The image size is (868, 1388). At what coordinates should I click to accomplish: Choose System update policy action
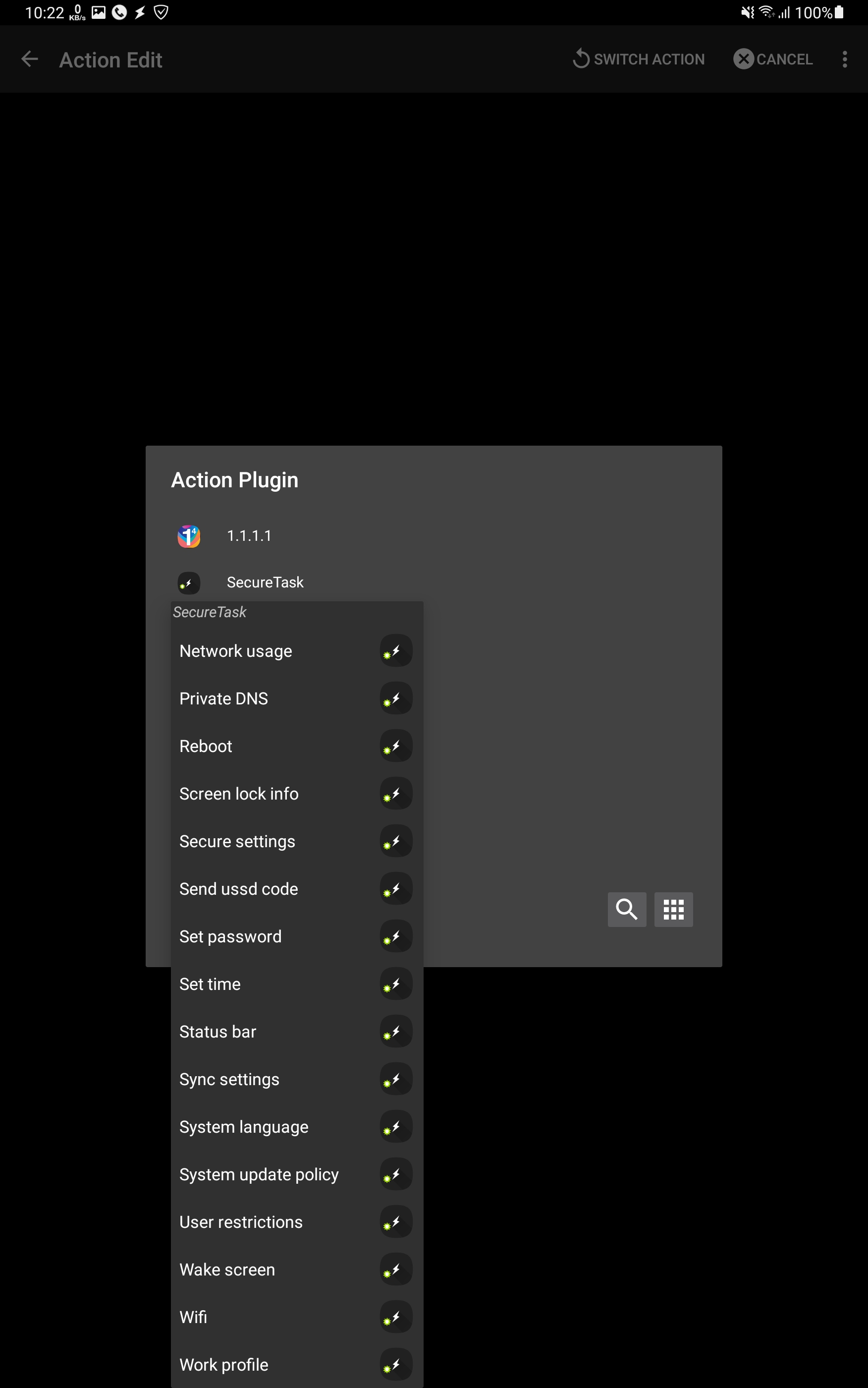point(297,1175)
